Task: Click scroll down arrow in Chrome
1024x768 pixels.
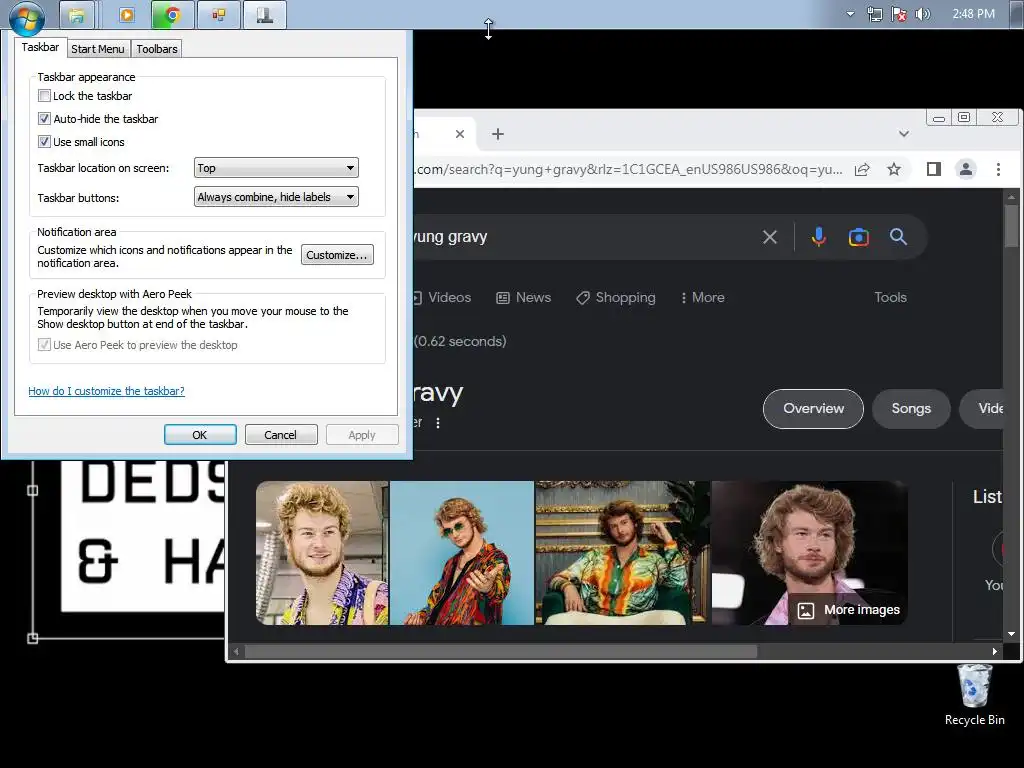Action: [x=1011, y=634]
